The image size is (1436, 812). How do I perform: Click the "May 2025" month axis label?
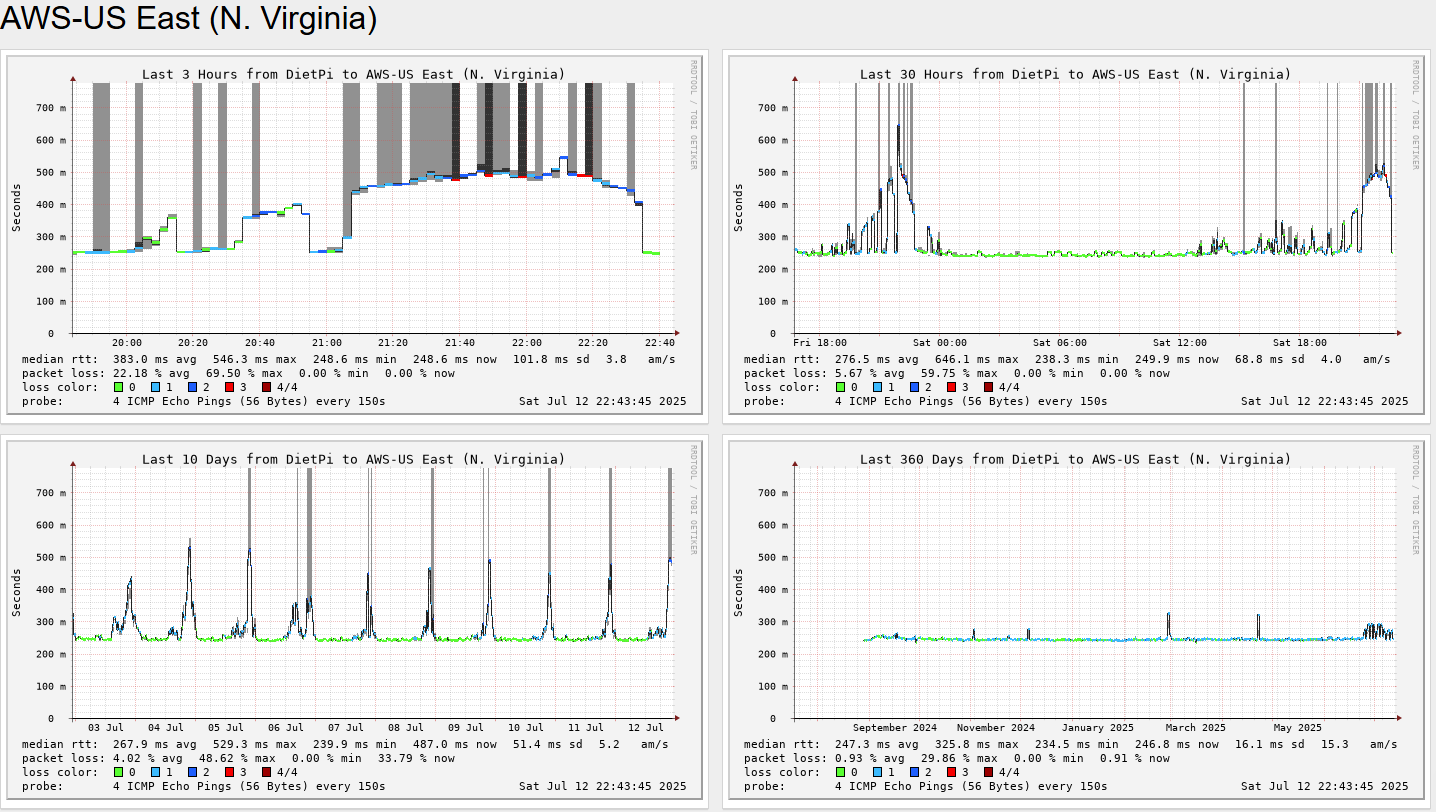(x=1297, y=729)
